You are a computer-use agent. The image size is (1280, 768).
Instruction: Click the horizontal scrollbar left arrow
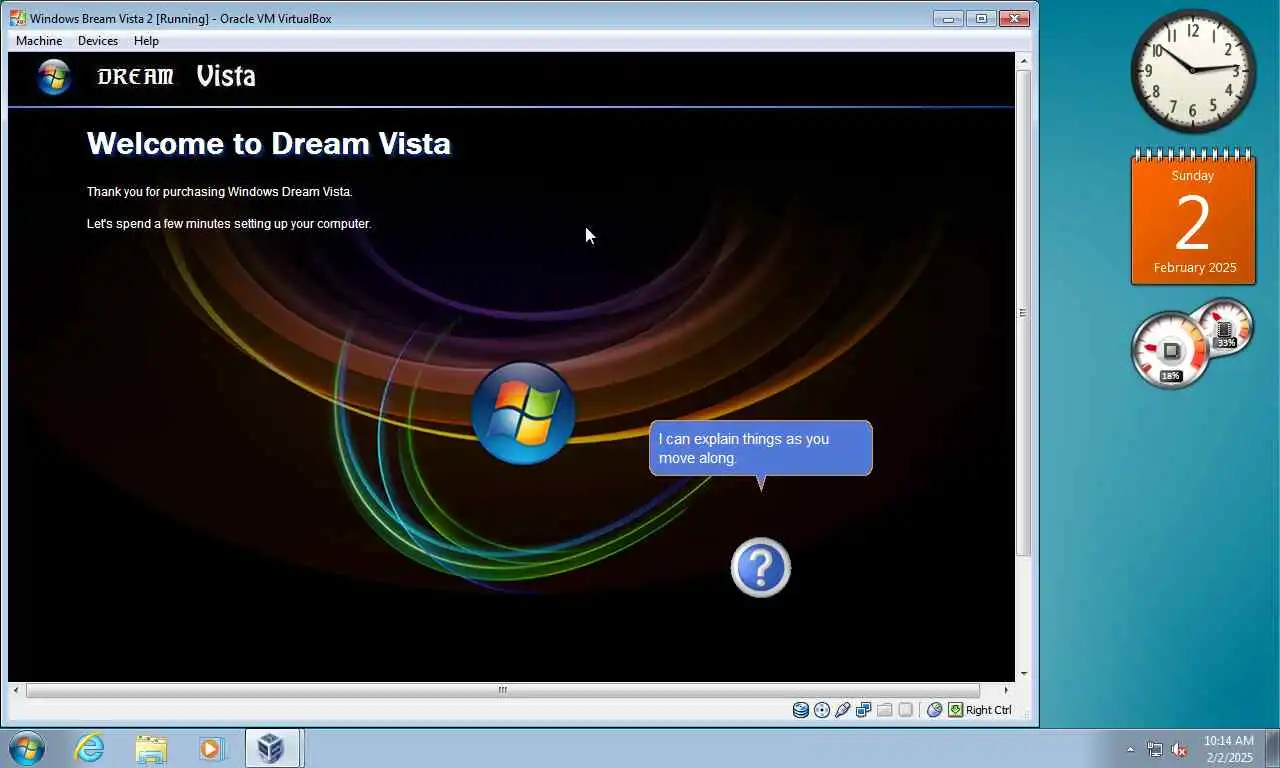pyautogui.click(x=16, y=690)
